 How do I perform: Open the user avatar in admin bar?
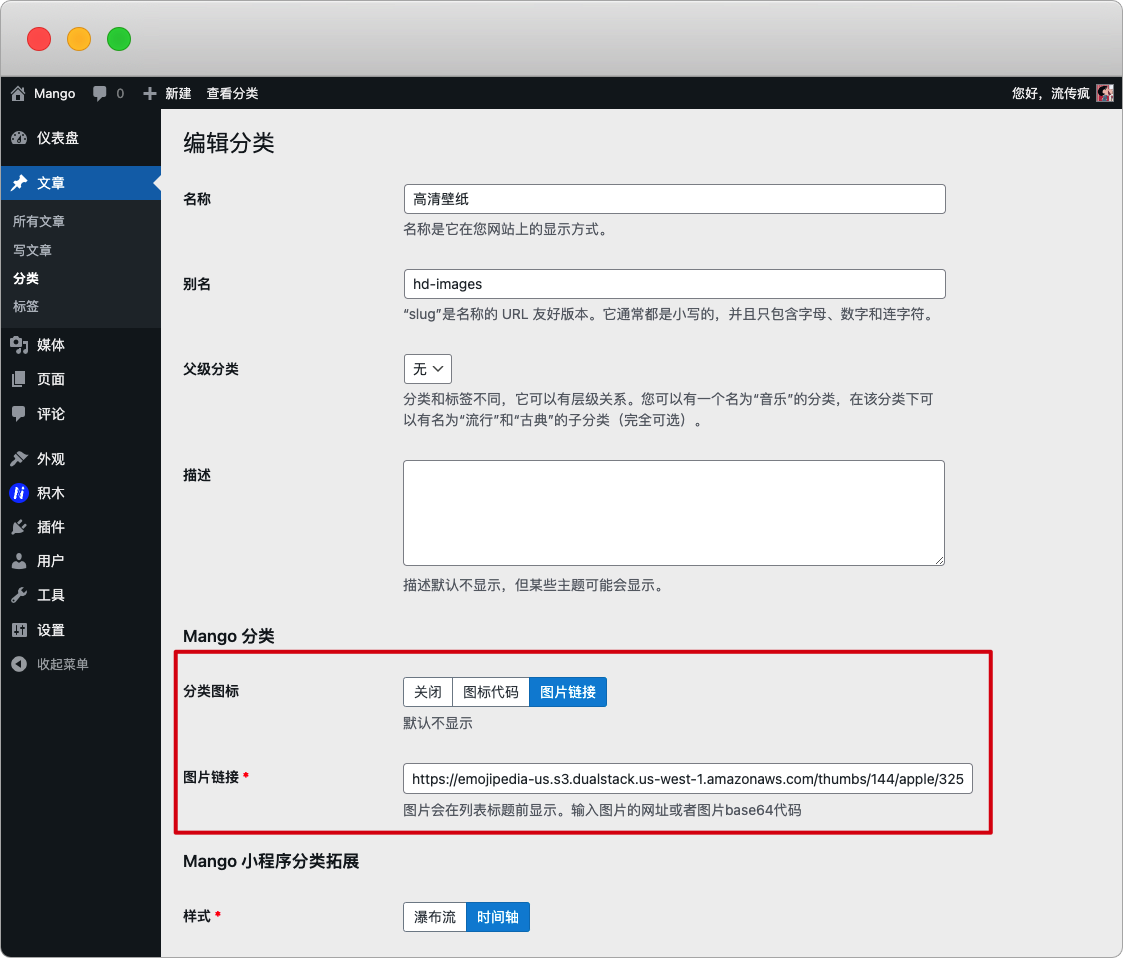1105,93
